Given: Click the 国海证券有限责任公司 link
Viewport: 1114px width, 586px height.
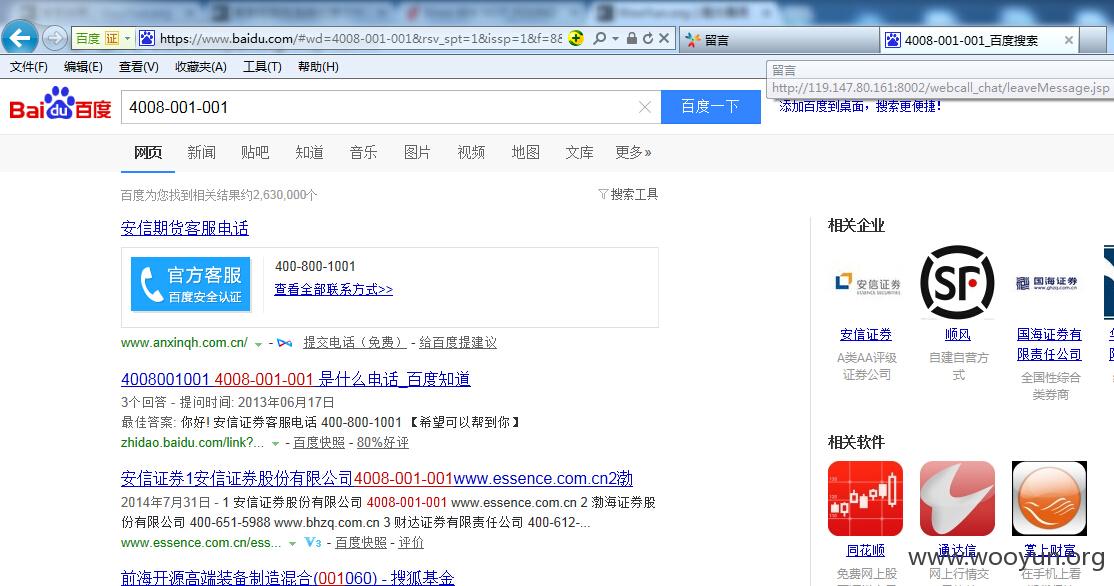Looking at the screenshot, I should 1049,344.
